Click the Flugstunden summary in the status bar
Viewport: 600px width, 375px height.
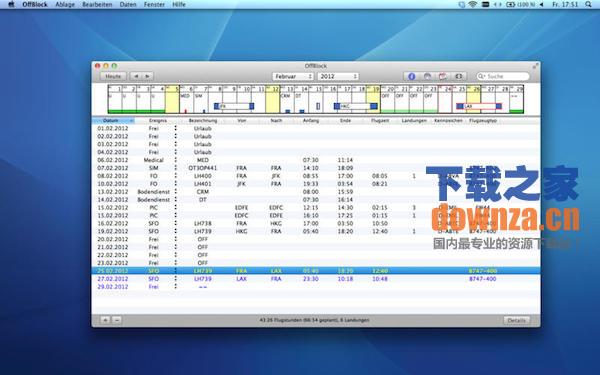click(x=315, y=320)
